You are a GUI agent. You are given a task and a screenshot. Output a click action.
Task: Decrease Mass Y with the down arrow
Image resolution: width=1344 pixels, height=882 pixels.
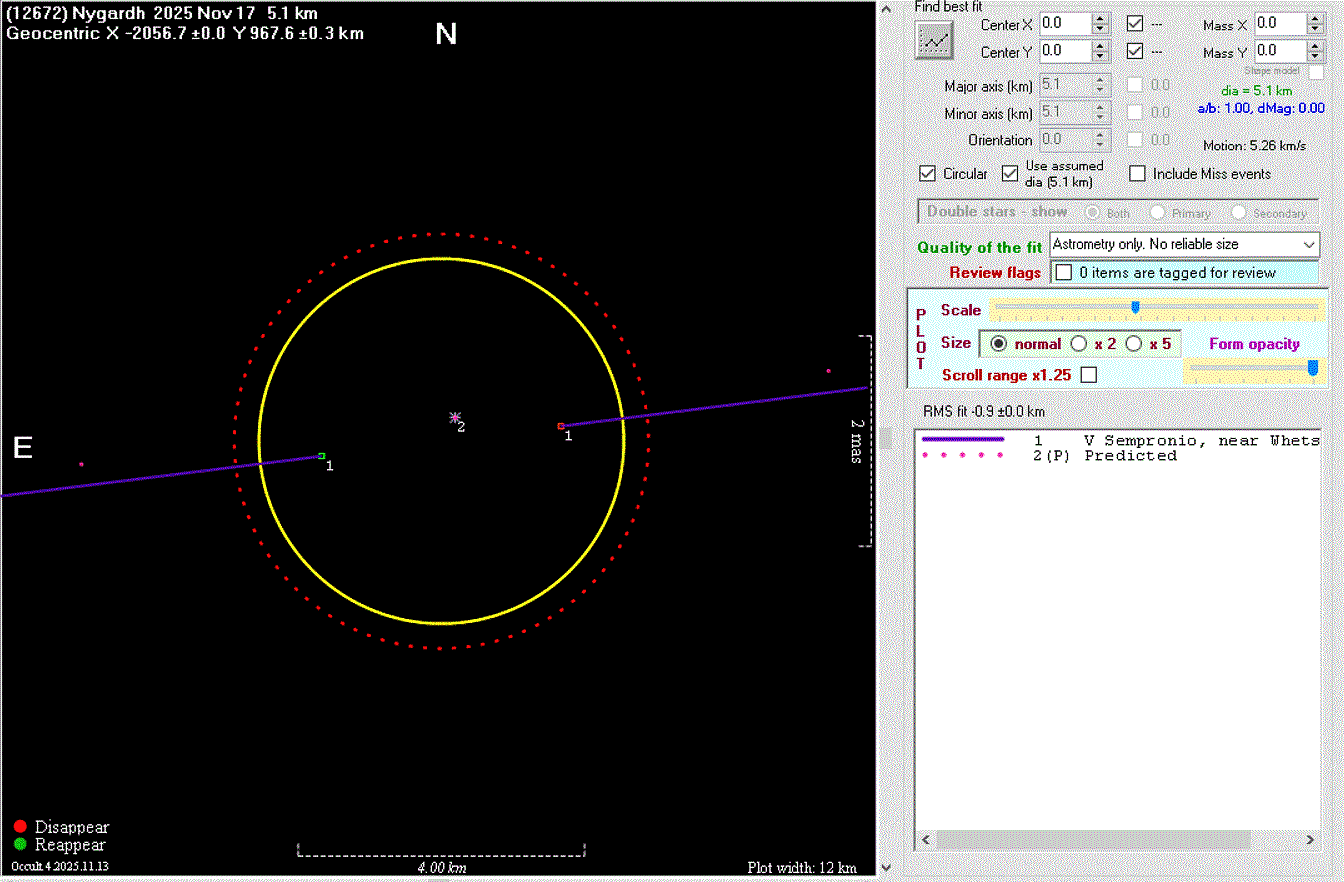[x=1315, y=56]
